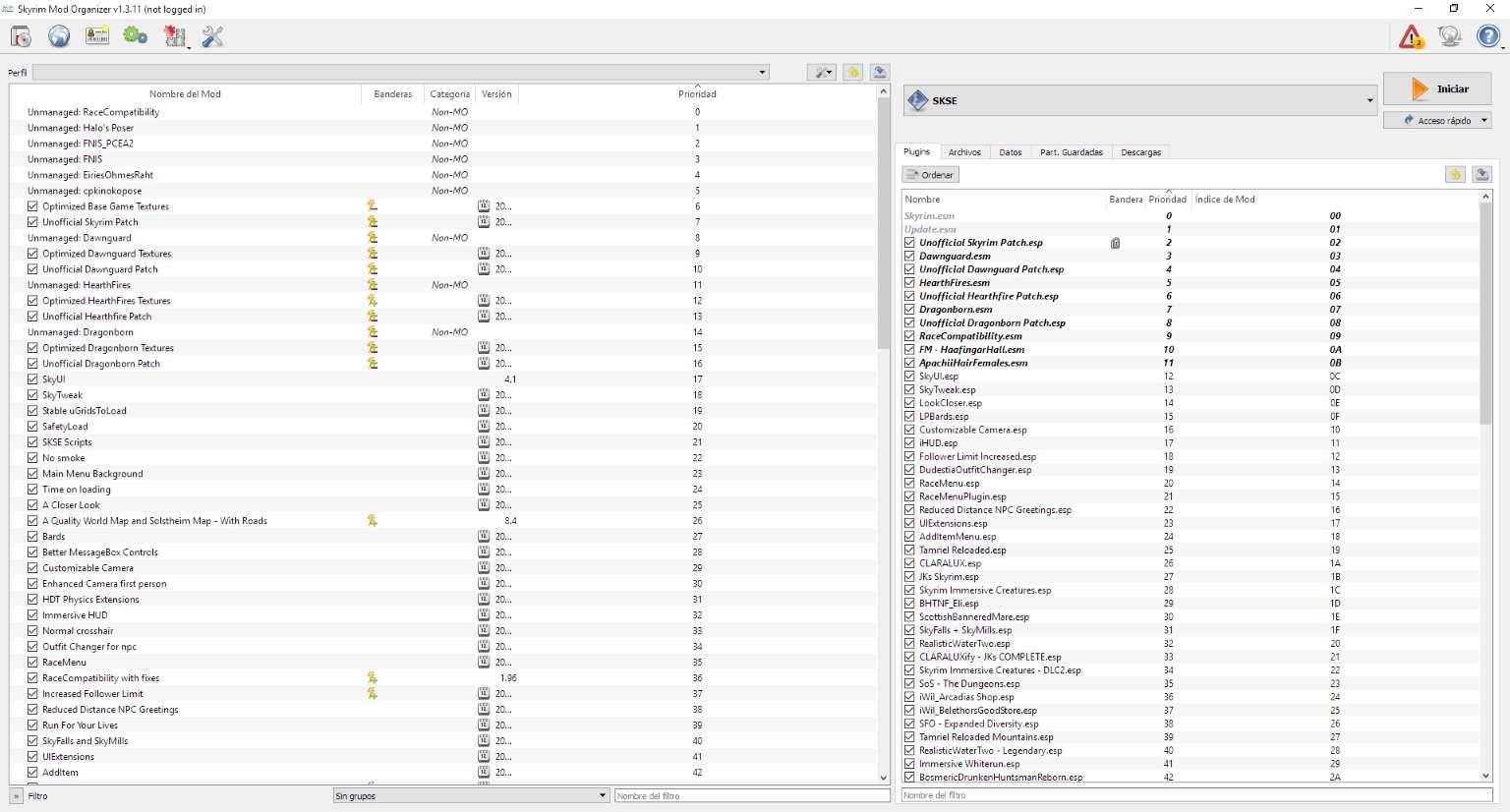The width and height of the screenshot is (1510, 812).
Task: Open the SKSE executable dropdown
Action: click(x=1370, y=99)
